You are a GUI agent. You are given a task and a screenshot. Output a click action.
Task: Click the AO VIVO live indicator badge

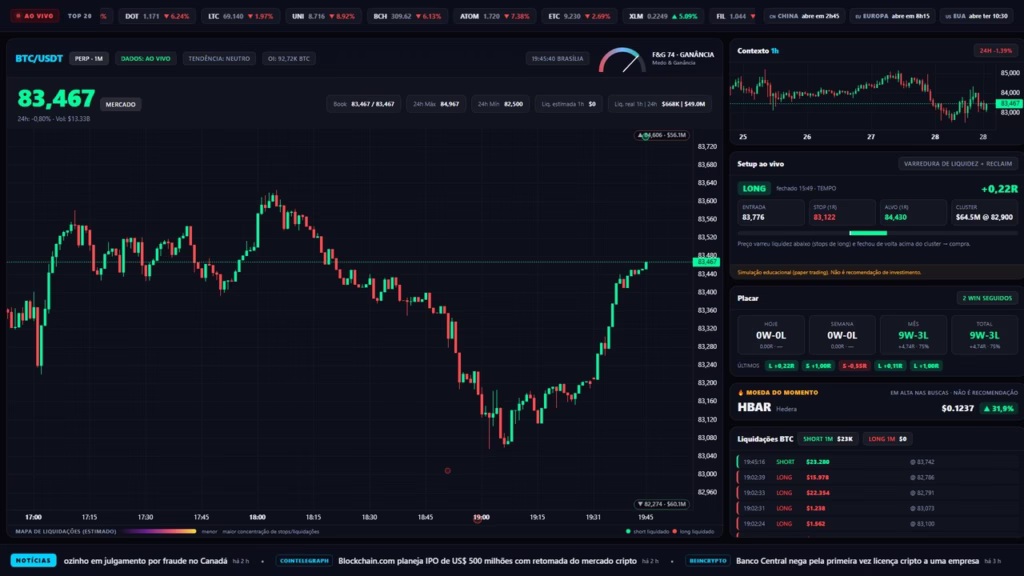point(35,16)
